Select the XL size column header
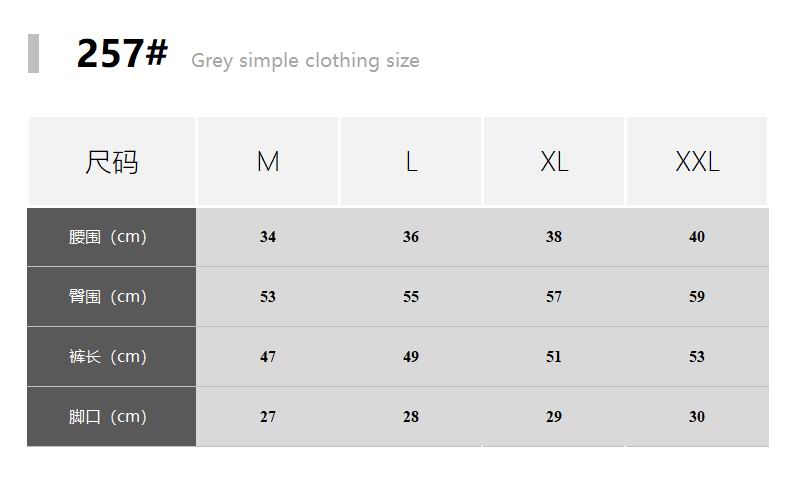The image size is (800, 487). (x=554, y=162)
